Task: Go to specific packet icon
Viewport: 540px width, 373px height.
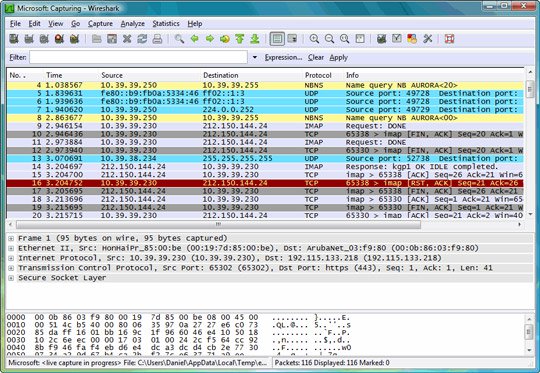Action: point(225,39)
